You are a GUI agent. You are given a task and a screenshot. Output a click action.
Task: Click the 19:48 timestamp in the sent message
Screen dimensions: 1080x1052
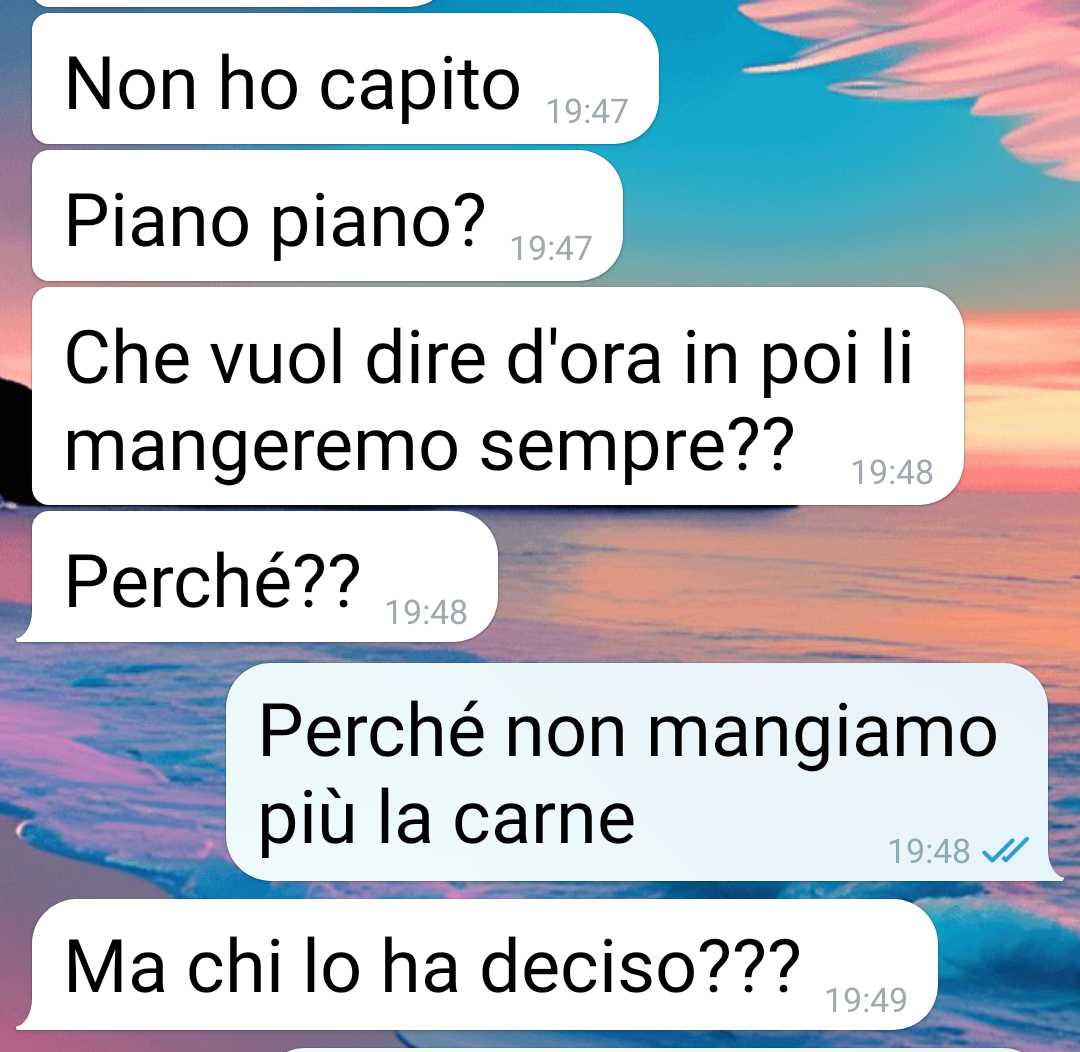pyautogui.click(x=929, y=852)
